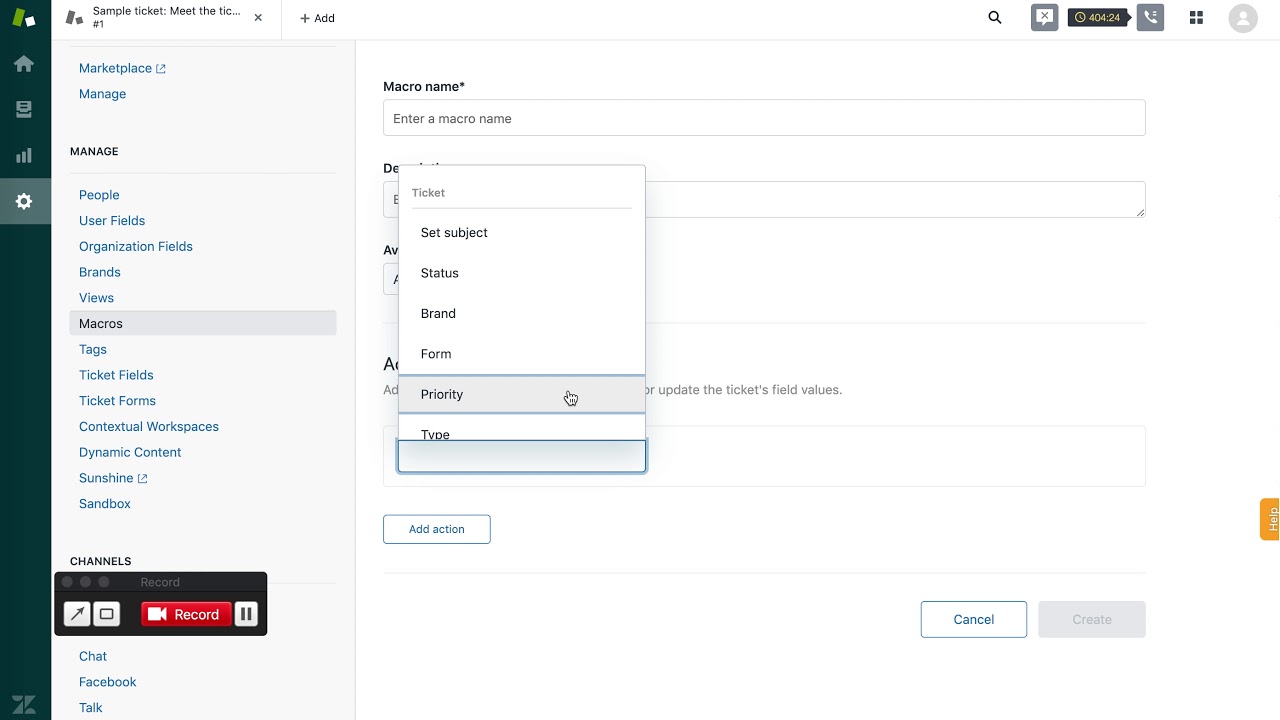
Task: Click the disabled Create button
Action: pos(1092,620)
